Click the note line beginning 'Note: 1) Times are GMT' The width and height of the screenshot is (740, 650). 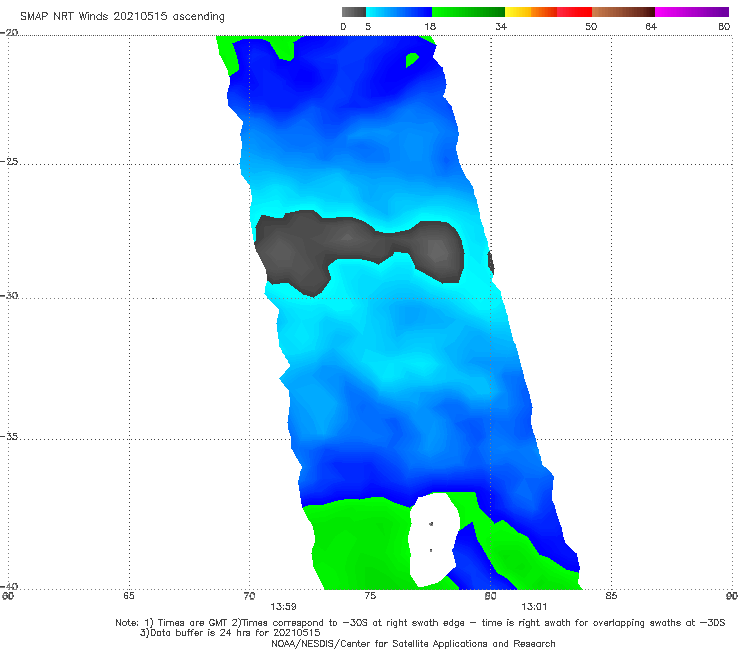click(420, 623)
